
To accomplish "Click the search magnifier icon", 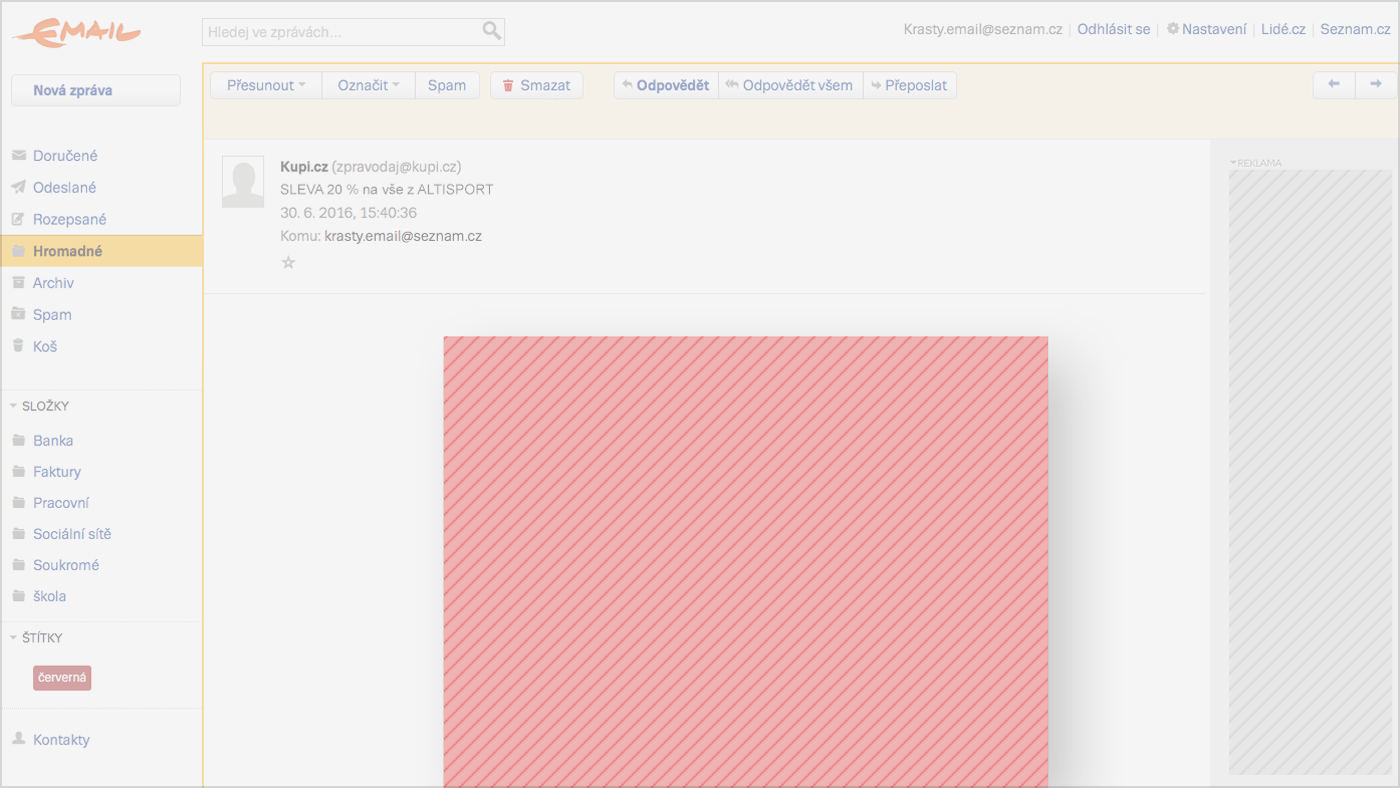I will pyautogui.click(x=491, y=31).
